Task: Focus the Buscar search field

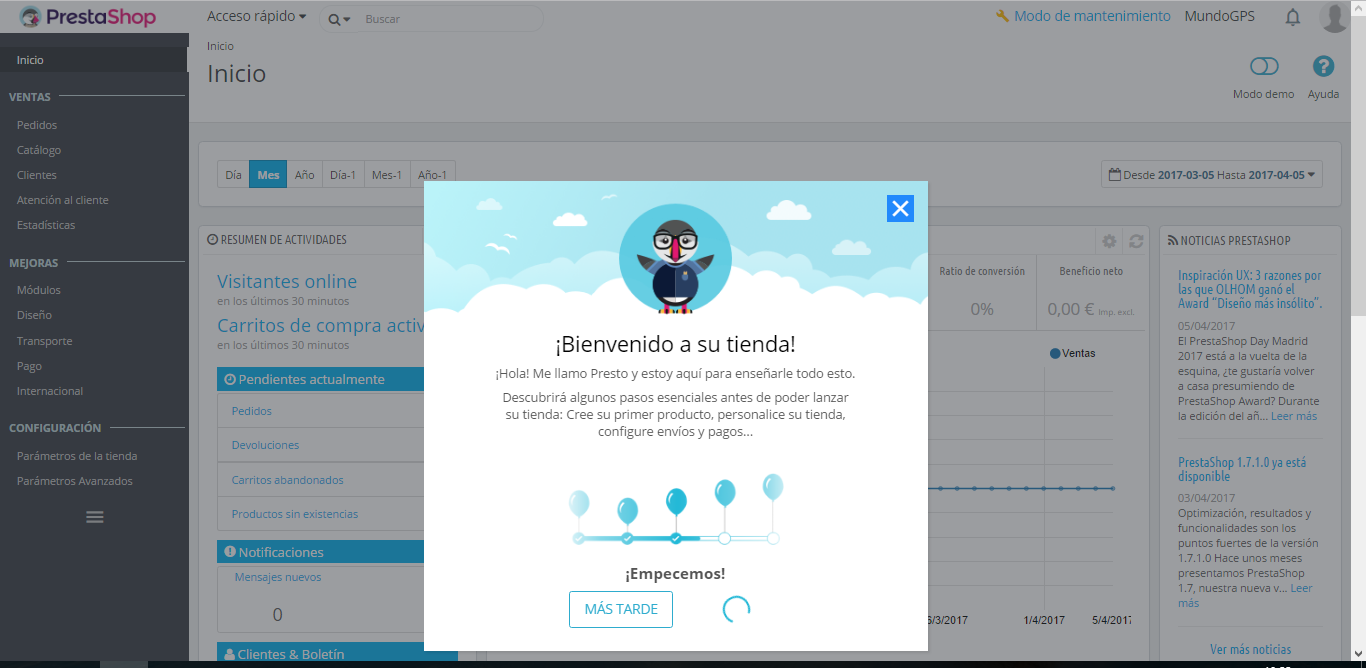Action: pos(450,19)
